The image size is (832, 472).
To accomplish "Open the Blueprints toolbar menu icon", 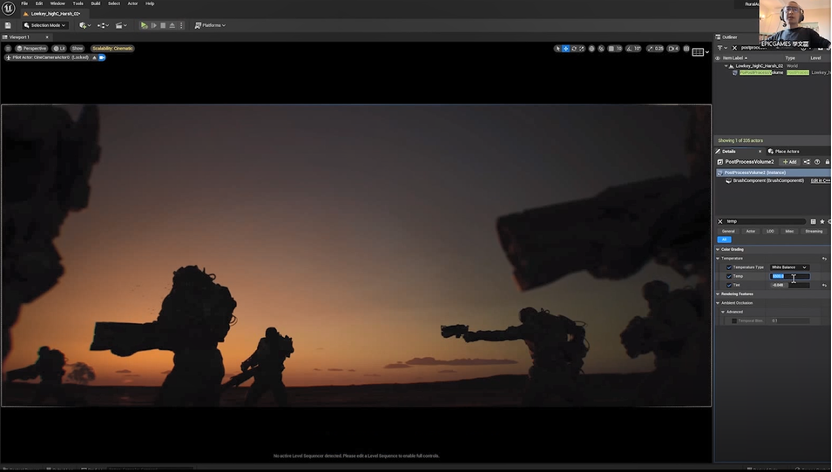I will click(102, 25).
